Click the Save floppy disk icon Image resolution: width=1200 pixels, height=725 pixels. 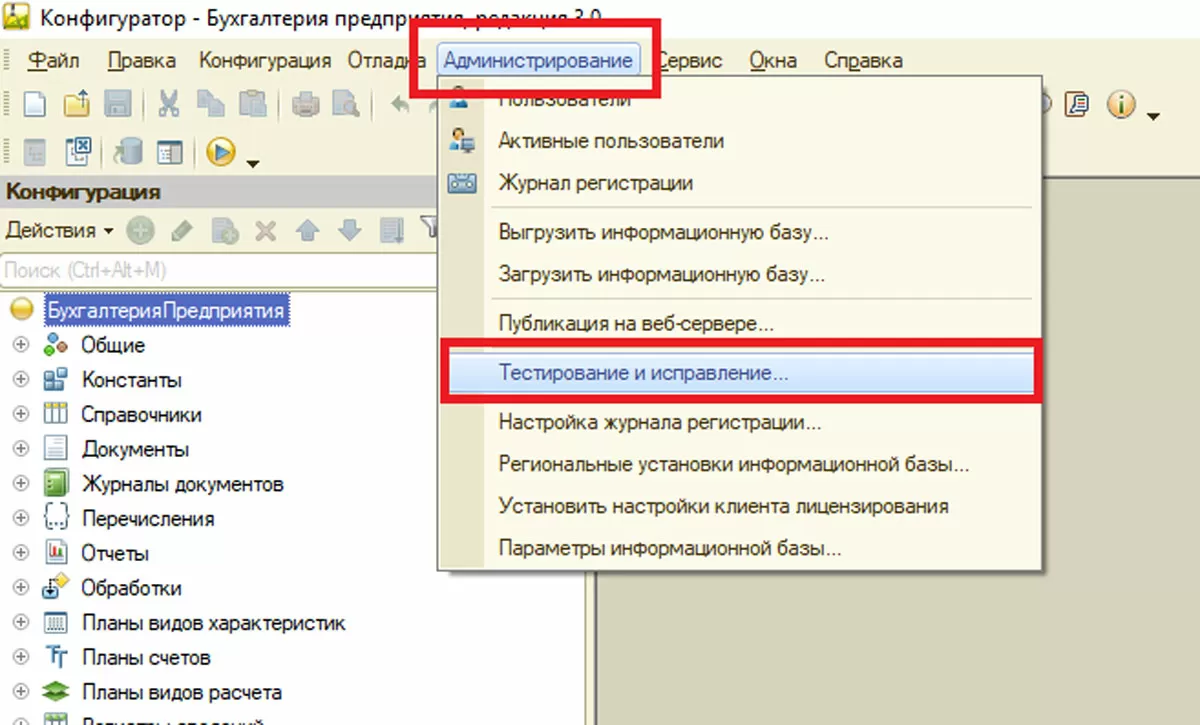click(118, 104)
